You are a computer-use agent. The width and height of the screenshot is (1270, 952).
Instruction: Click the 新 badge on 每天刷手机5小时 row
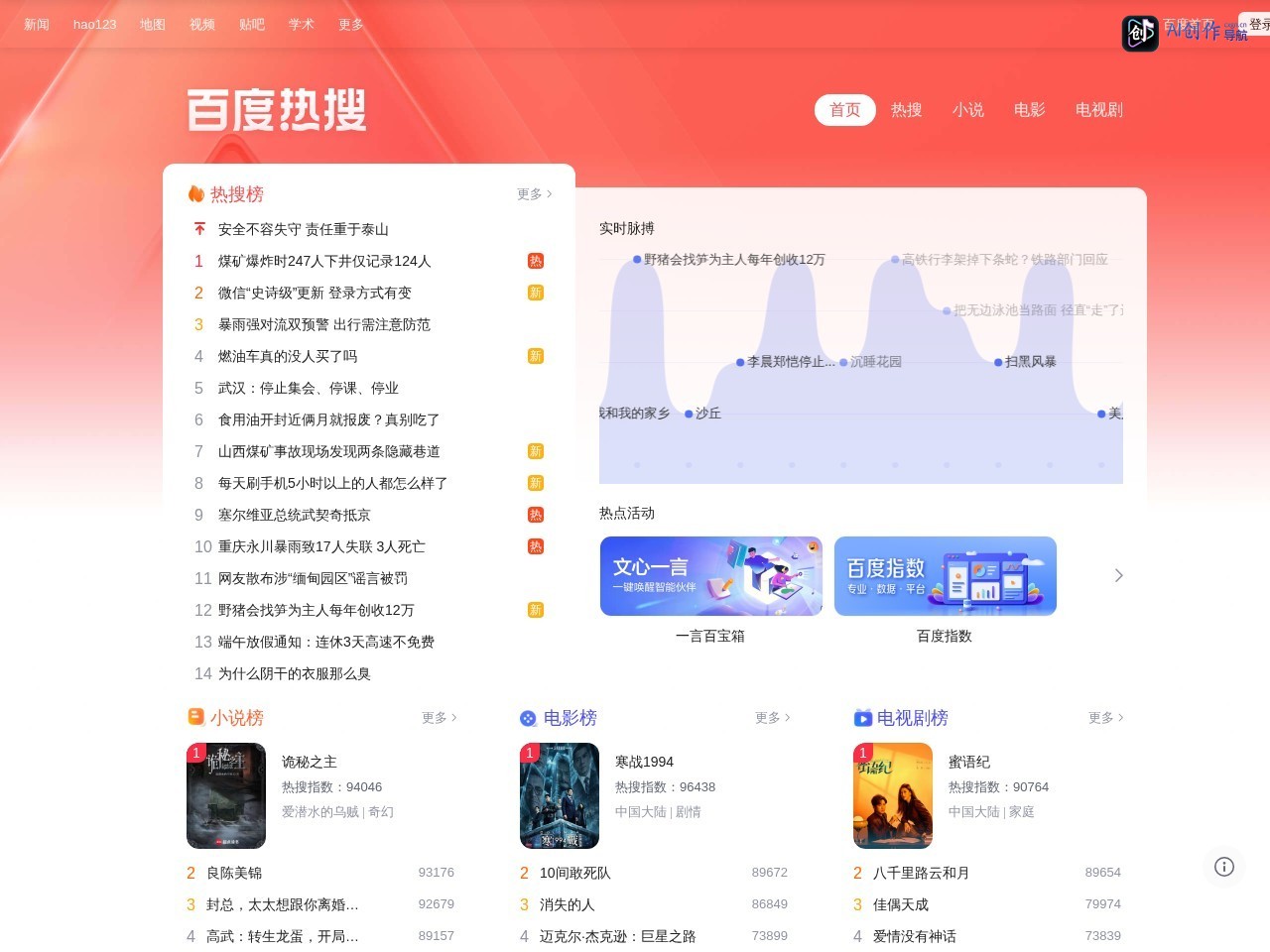[x=536, y=483]
